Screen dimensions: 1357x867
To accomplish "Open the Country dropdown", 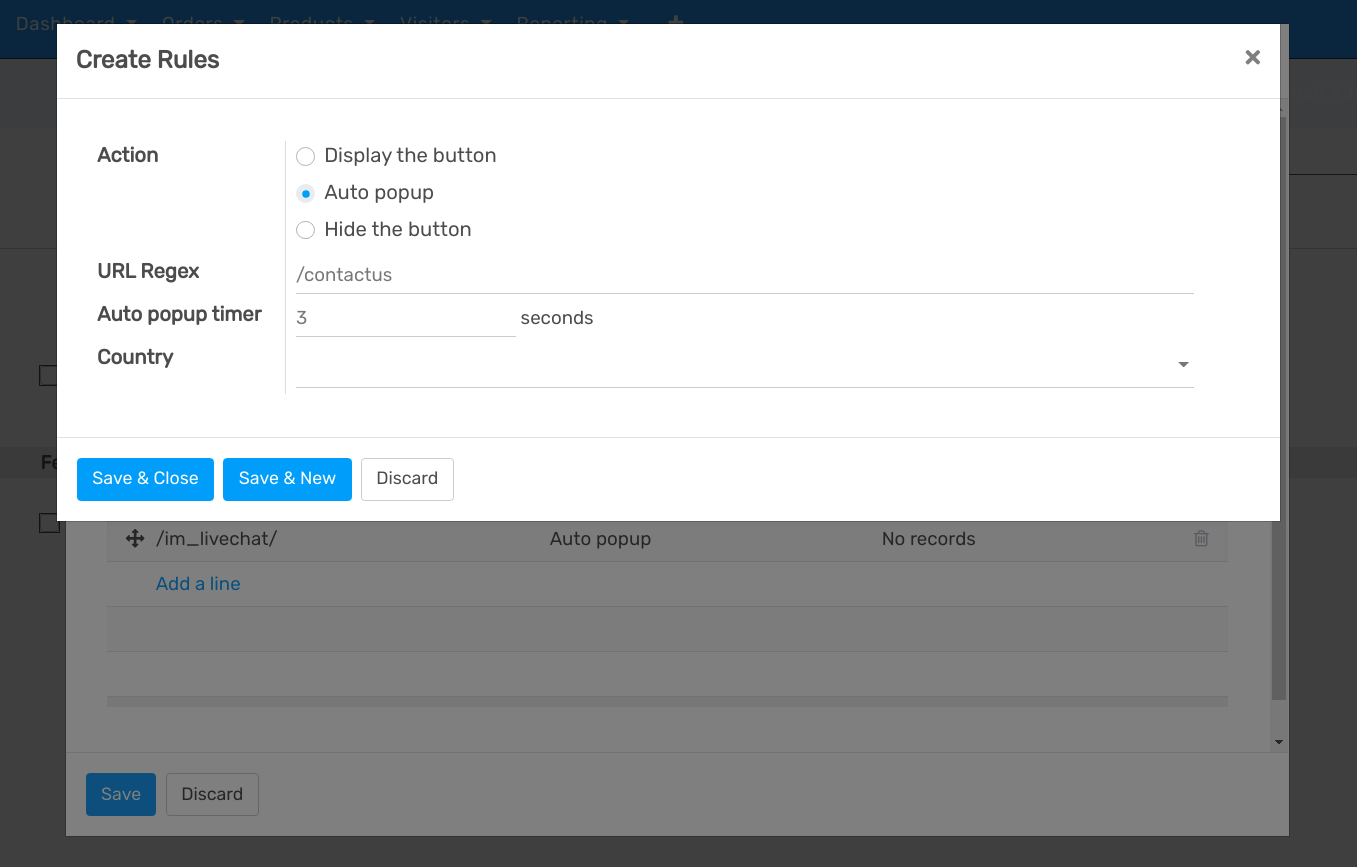I will pos(1182,365).
